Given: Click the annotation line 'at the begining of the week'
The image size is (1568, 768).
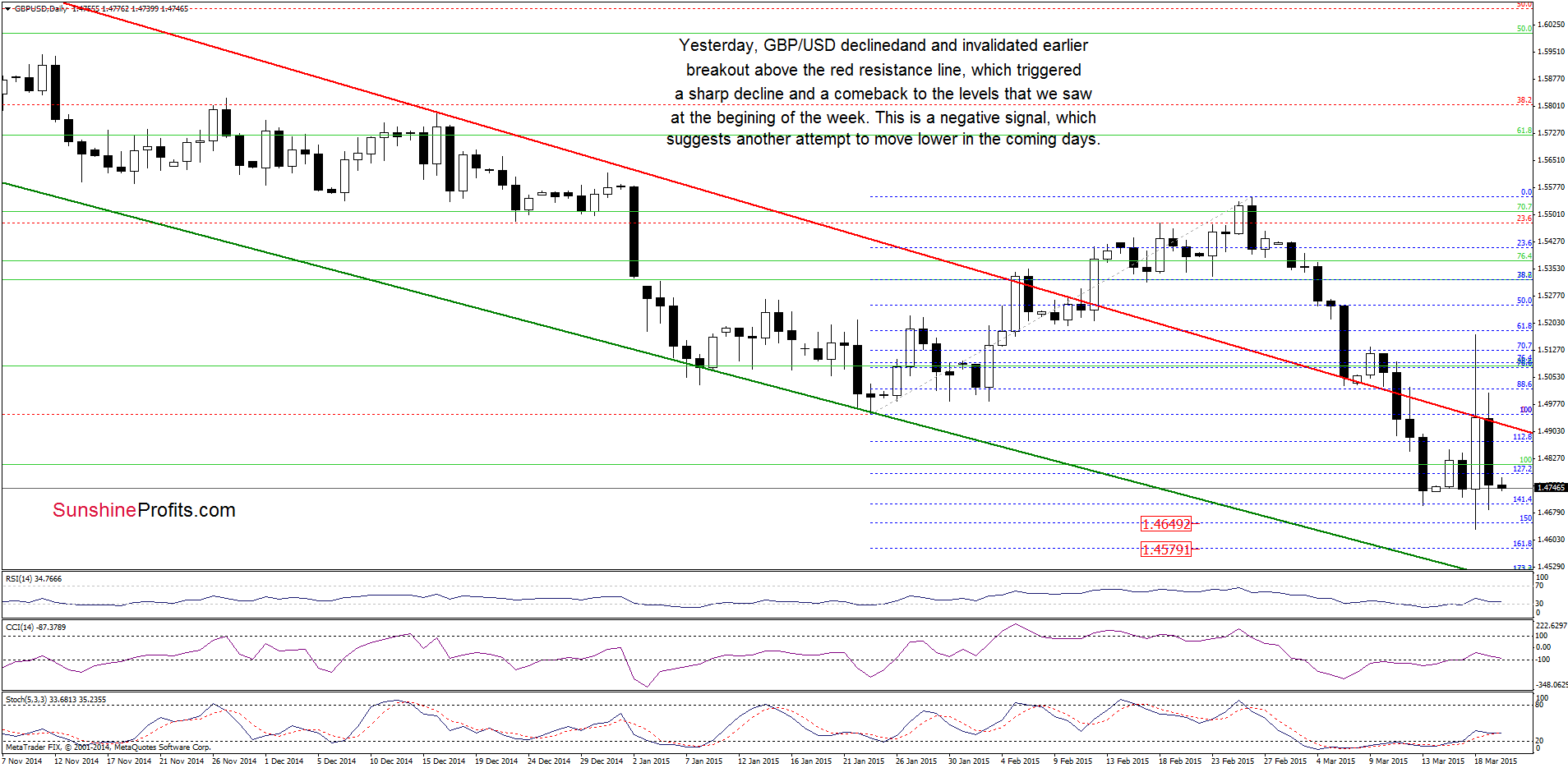Looking at the screenshot, I should point(883,117).
